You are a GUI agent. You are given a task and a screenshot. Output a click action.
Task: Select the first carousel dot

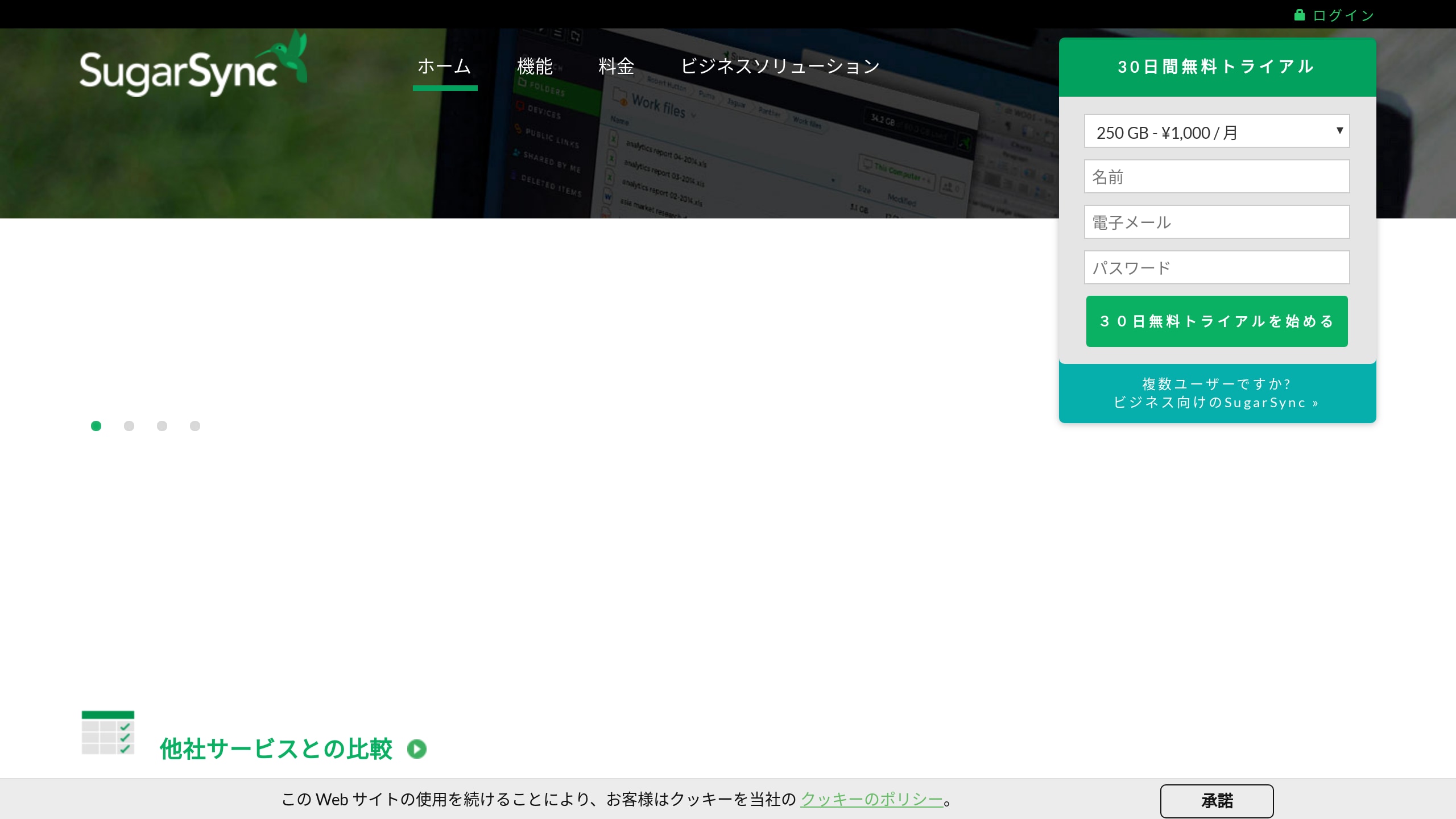[96, 426]
